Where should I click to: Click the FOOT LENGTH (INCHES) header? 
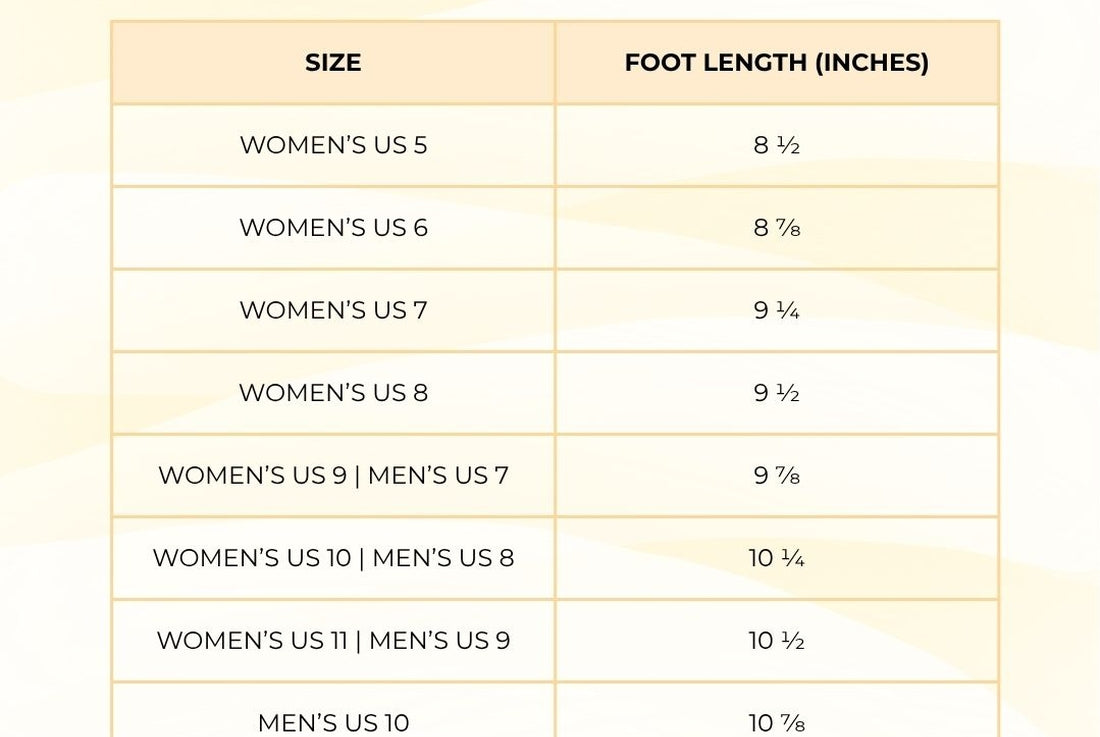pyautogui.click(x=777, y=63)
